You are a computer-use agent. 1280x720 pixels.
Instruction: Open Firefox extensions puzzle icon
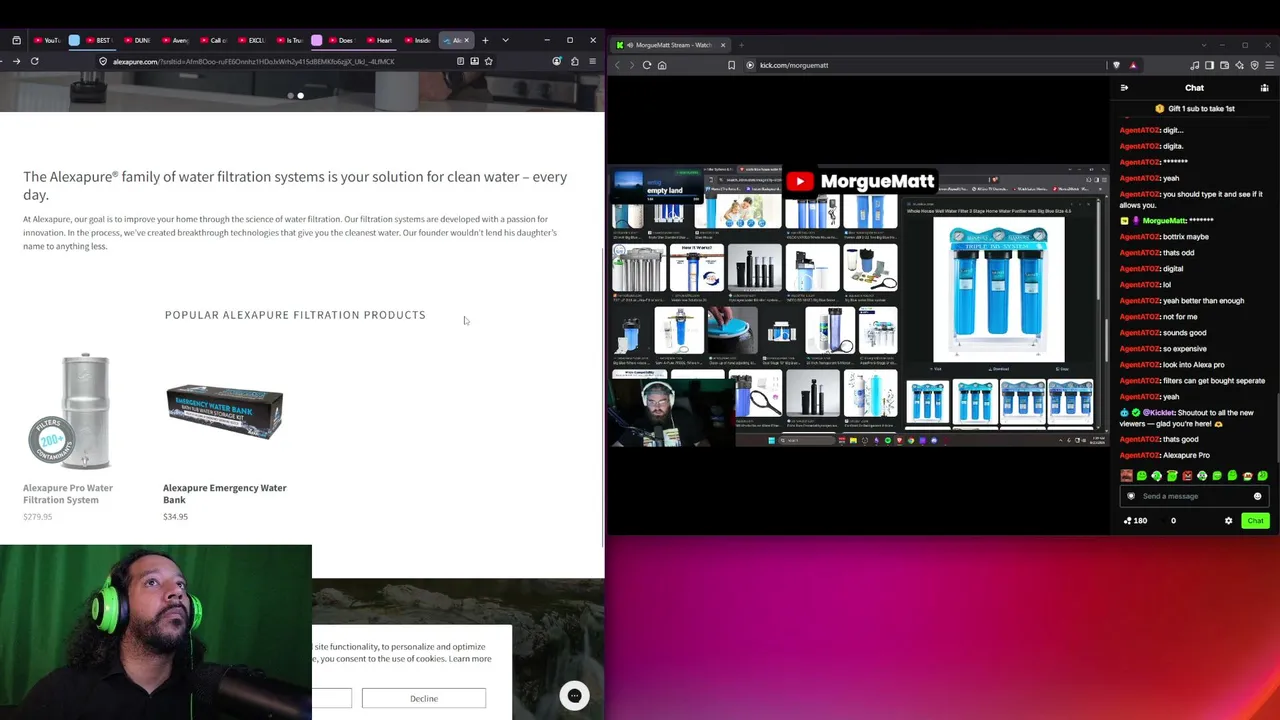(574, 61)
